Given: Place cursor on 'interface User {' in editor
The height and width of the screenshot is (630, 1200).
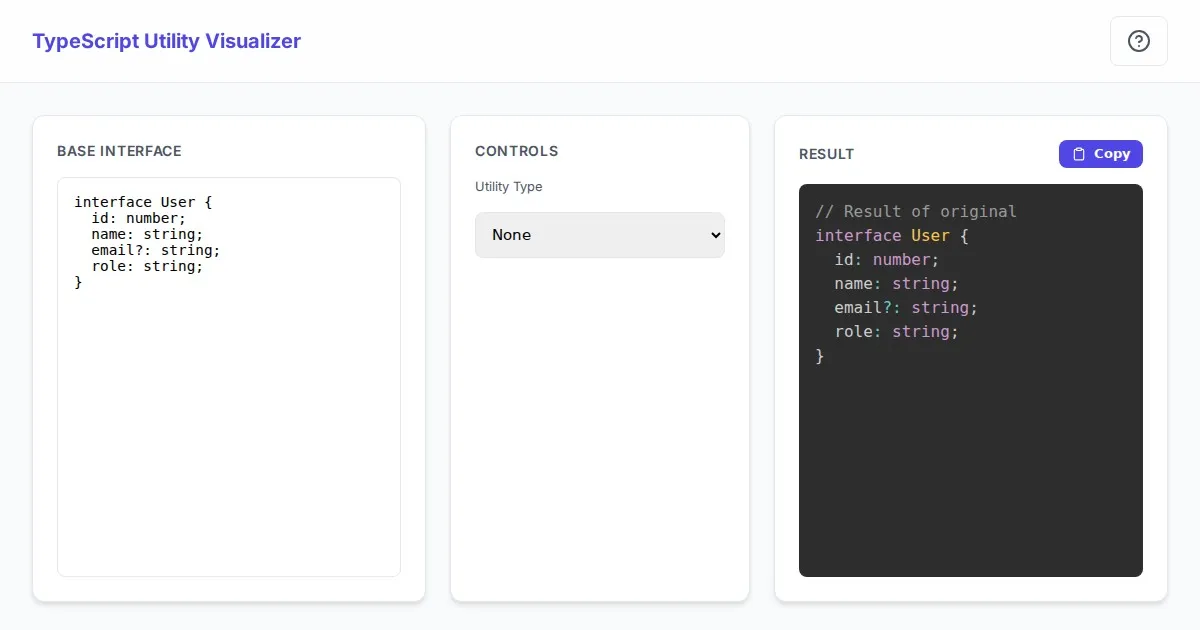Looking at the screenshot, I should (143, 202).
